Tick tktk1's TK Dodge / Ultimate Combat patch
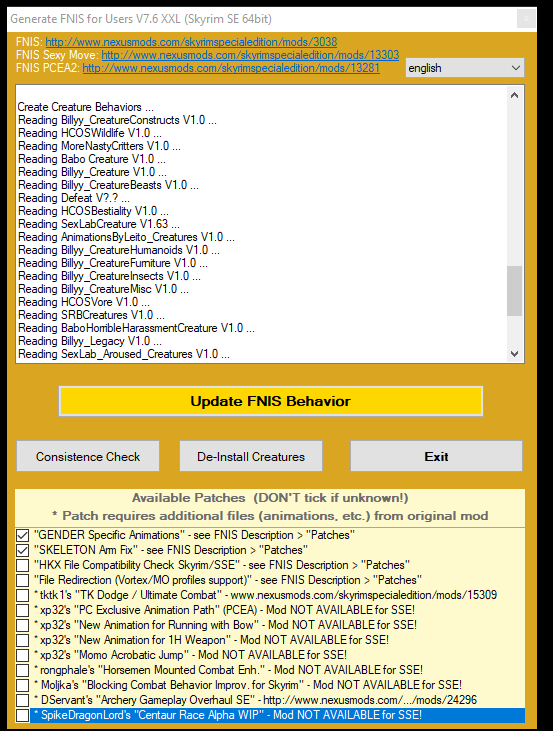This screenshot has height=731, width=553. [x=22, y=595]
